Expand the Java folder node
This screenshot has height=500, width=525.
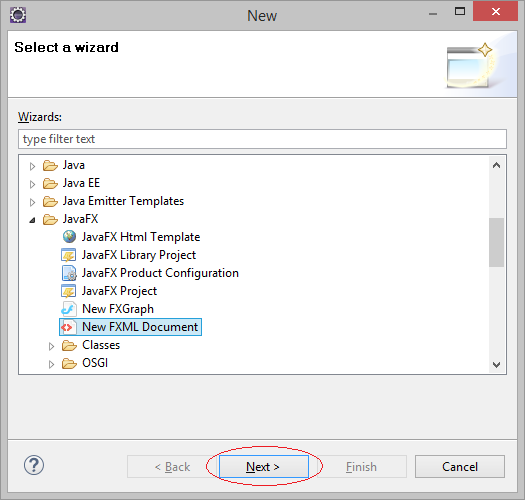pyautogui.click(x=32, y=166)
